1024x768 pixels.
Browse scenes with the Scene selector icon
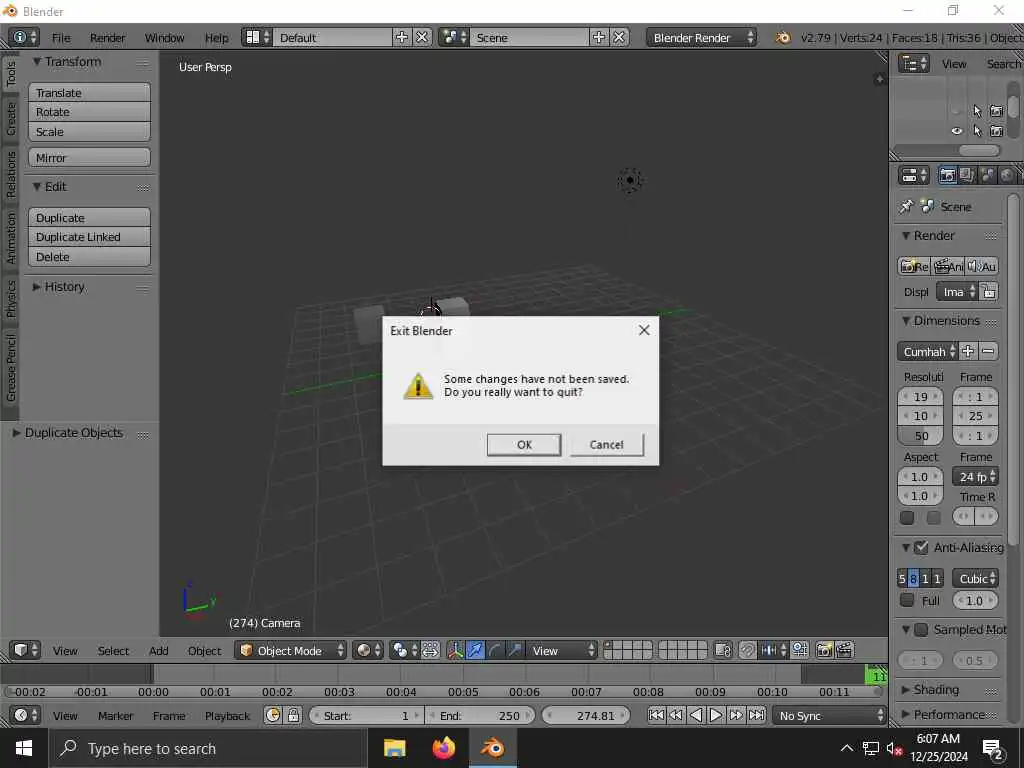coord(454,37)
